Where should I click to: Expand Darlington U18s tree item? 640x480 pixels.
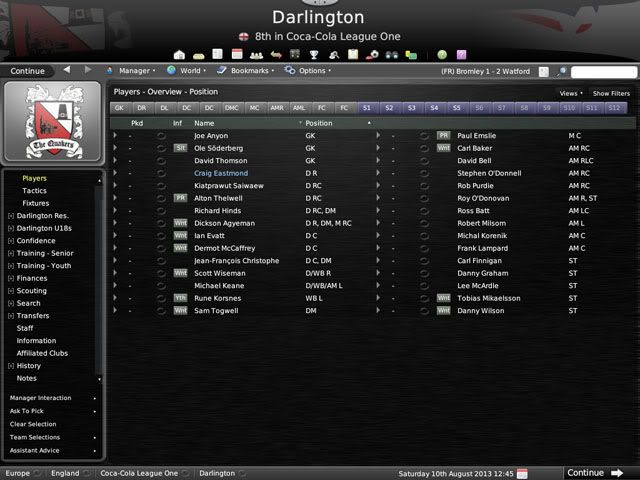[x=11, y=229]
